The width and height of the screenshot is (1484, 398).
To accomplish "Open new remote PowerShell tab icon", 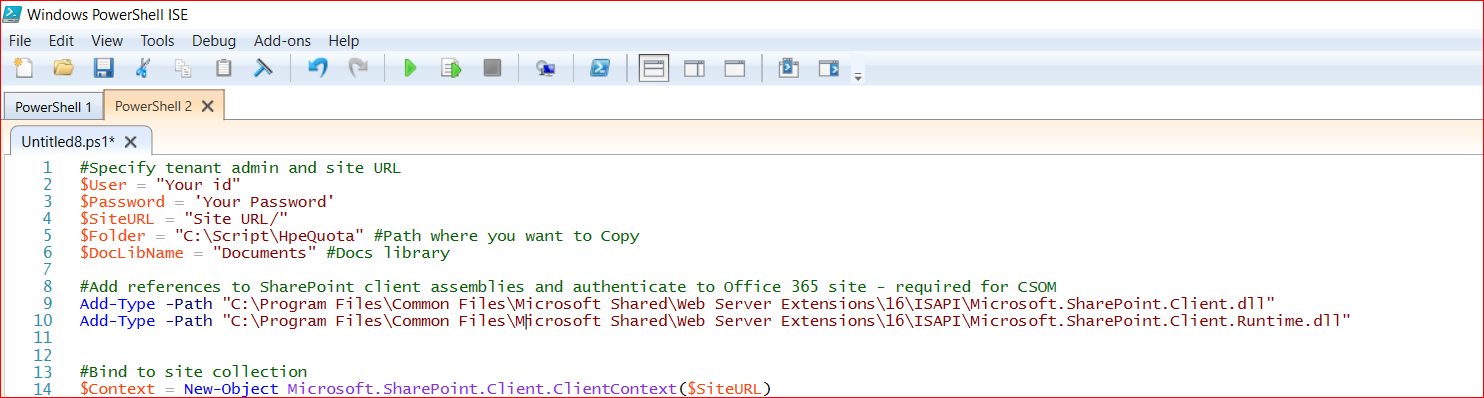I will pos(545,69).
